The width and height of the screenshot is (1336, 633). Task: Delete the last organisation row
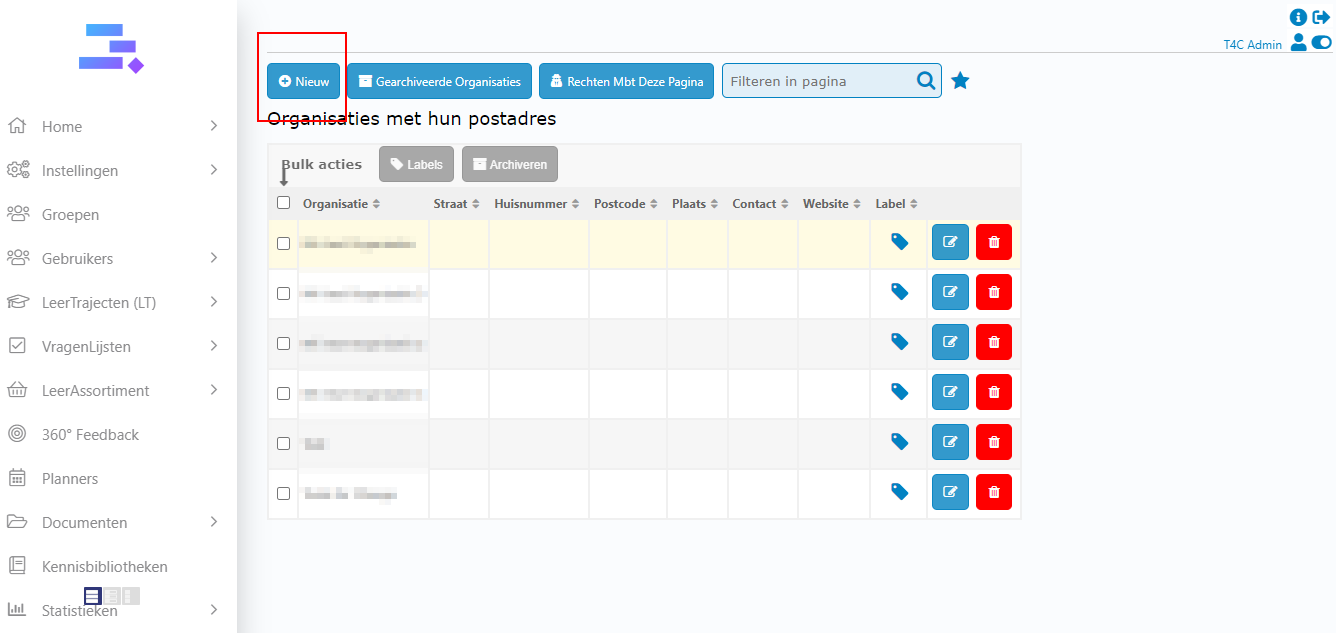pos(993,492)
